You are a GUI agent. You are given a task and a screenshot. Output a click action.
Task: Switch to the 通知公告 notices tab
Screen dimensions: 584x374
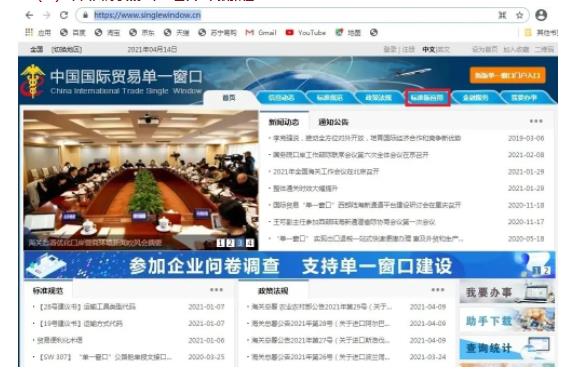coord(333,122)
